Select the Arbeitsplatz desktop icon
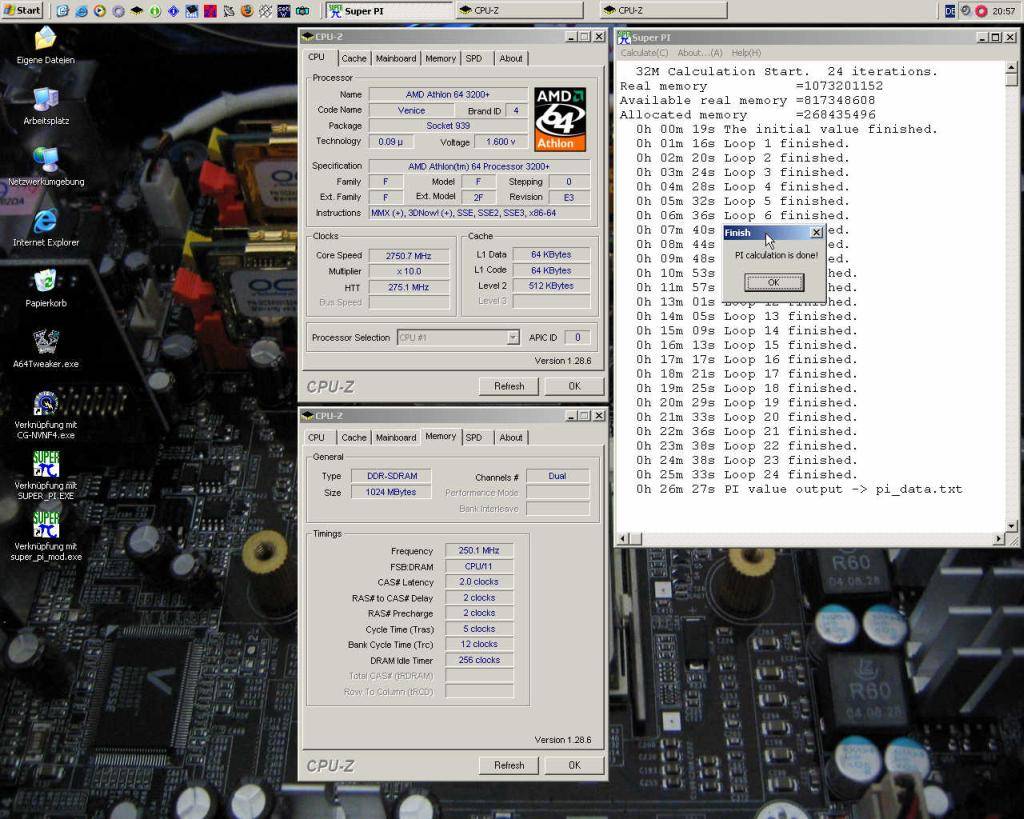Screen dimensions: 1024x819 pos(45,99)
